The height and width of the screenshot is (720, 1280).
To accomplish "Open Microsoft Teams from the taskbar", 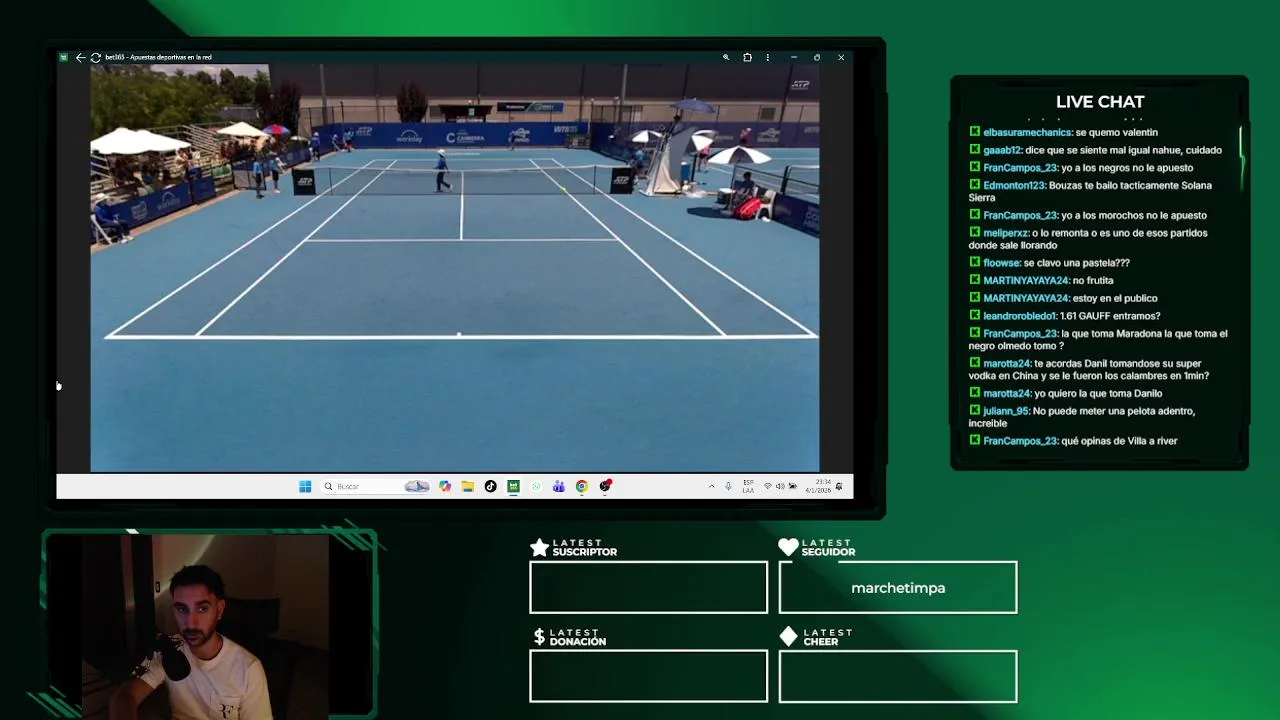I will point(558,486).
